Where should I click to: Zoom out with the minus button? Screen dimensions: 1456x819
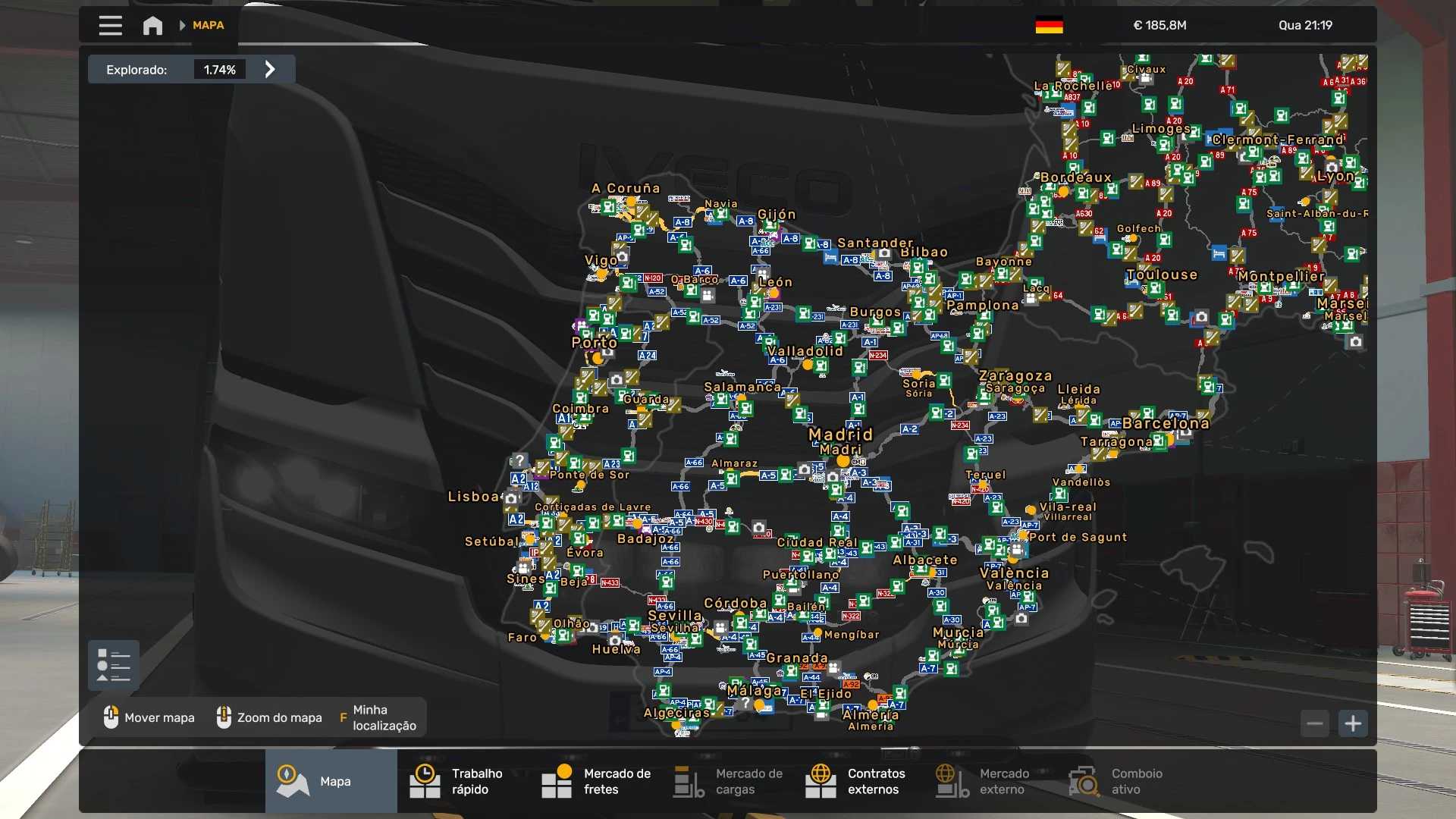pyautogui.click(x=1315, y=723)
